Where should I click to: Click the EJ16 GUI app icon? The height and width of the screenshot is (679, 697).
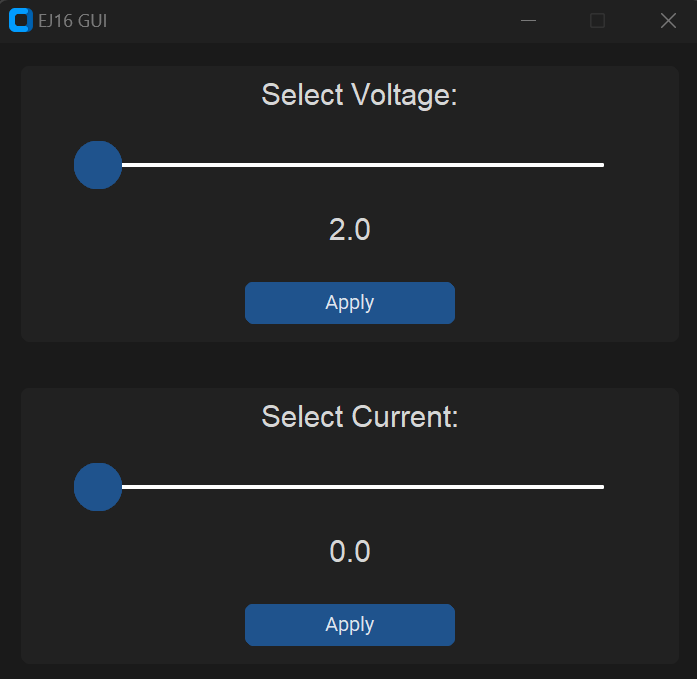coord(20,20)
